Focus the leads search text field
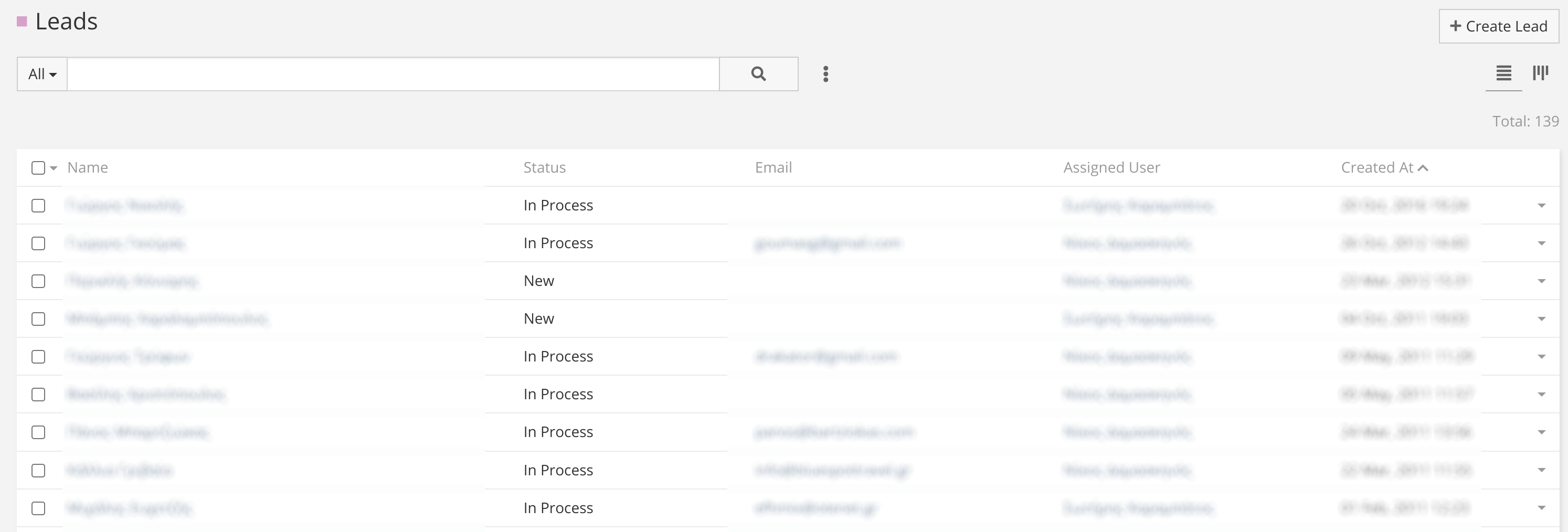Screen dimensions: 1568x532 point(393,75)
